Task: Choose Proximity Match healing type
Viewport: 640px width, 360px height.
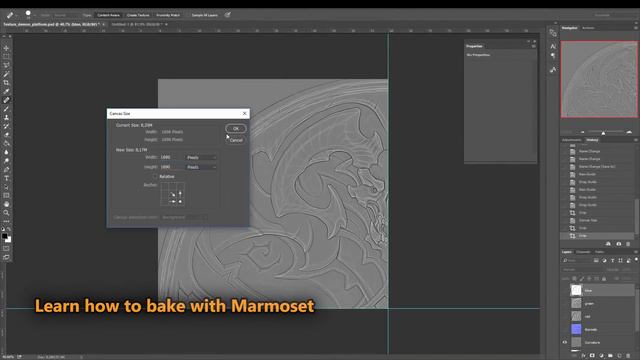Action: (x=168, y=15)
